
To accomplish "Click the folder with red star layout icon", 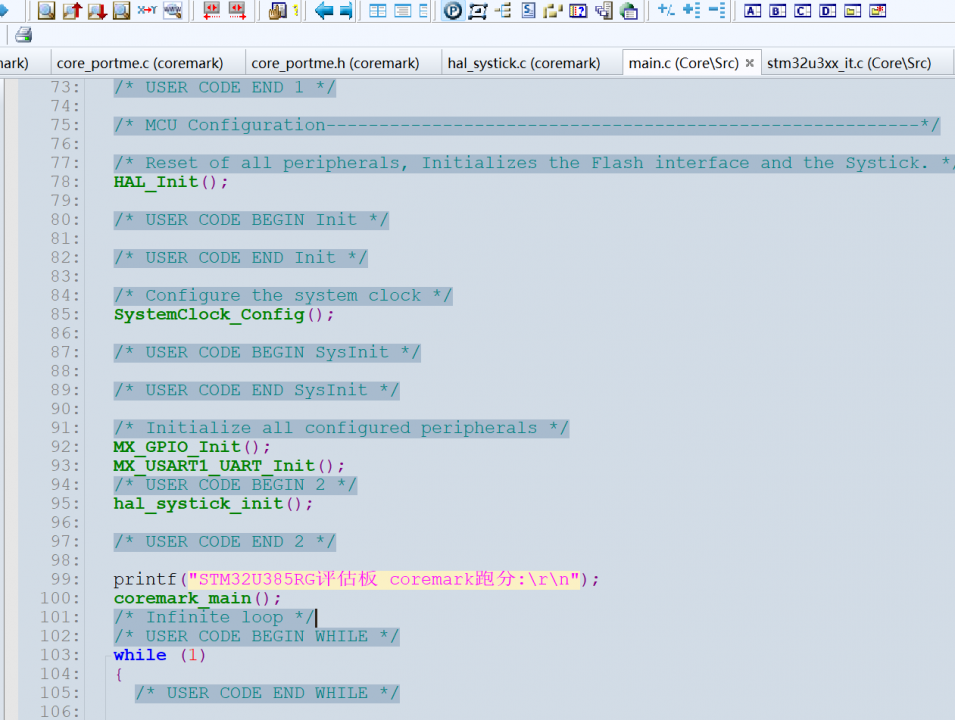I will click(x=878, y=10).
